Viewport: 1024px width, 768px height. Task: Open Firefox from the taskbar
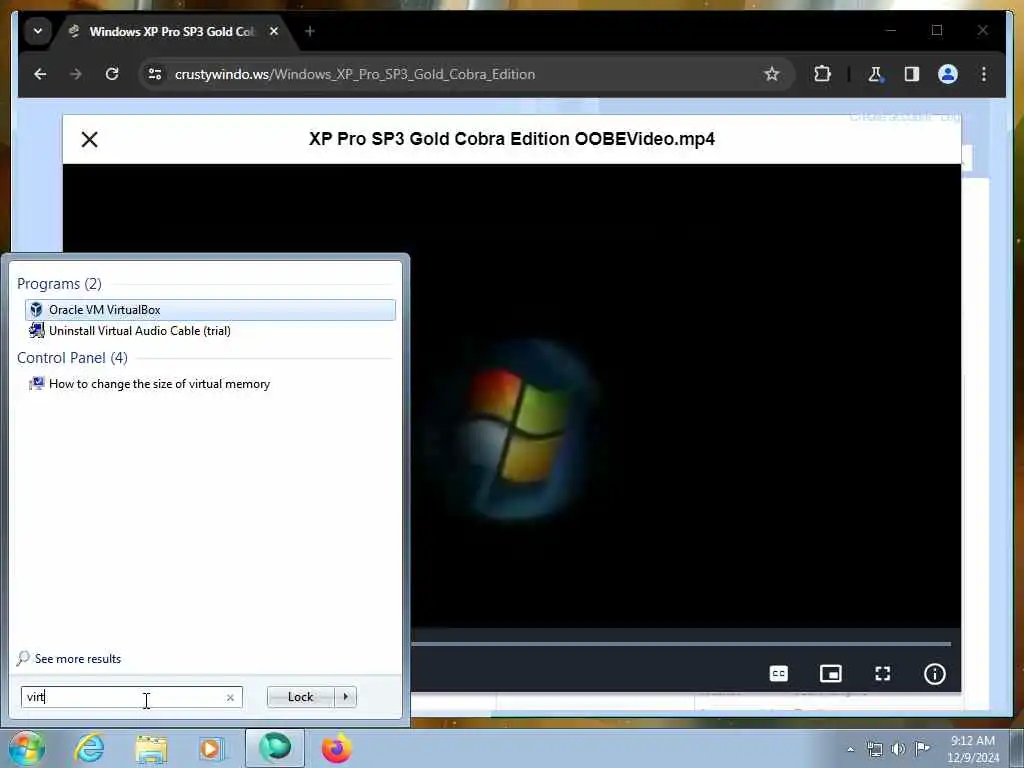(336, 748)
